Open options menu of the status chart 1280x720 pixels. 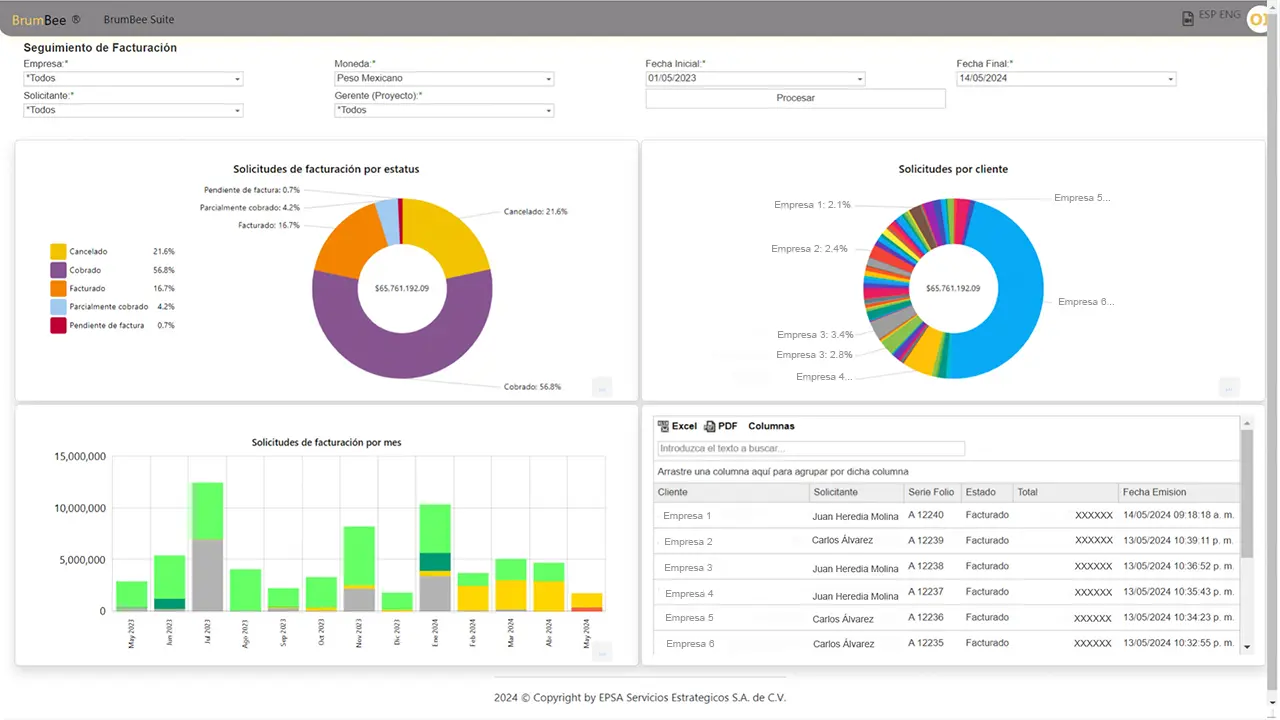pyautogui.click(x=601, y=387)
